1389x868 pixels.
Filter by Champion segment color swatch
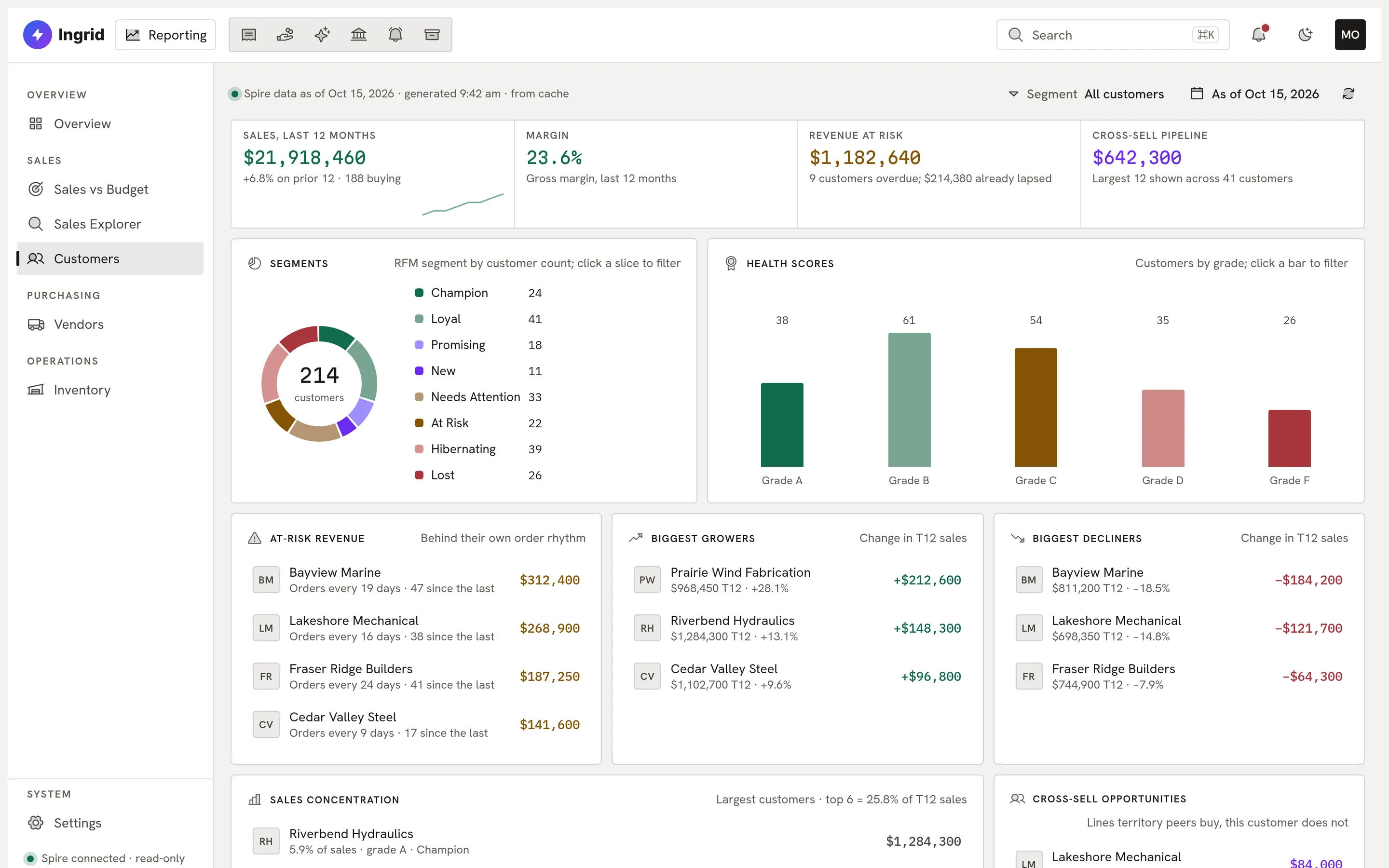pos(419,293)
